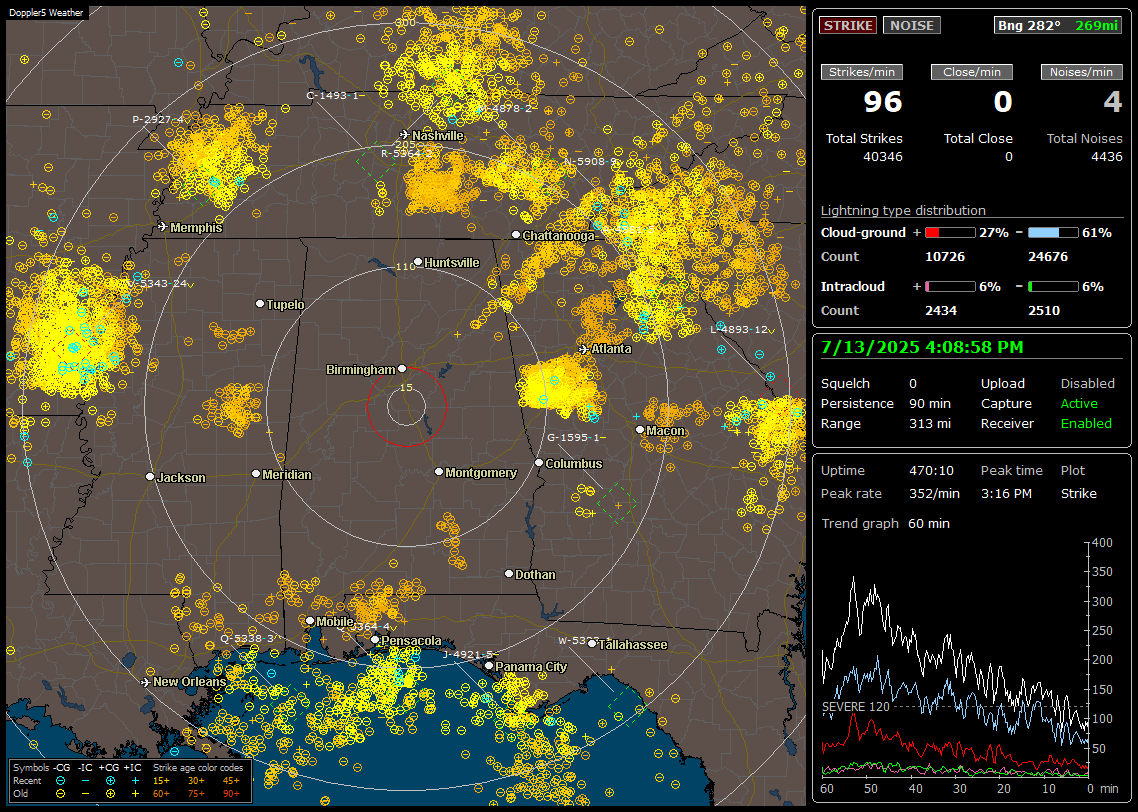Viewport: 1138px width, 812px height.
Task: Click the Old -IC yellow dash symbol
Action: pyautogui.click(x=86, y=794)
